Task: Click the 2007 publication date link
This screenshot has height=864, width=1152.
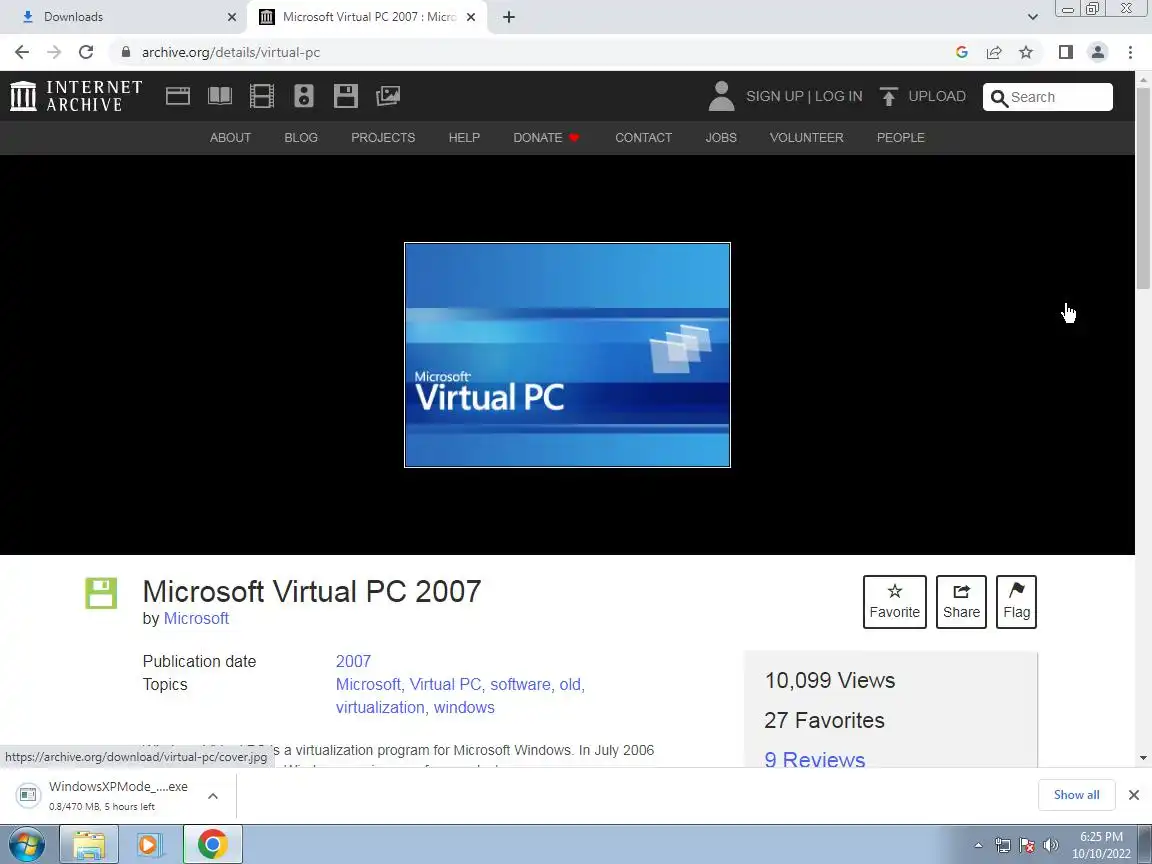Action: click(353, 661)
